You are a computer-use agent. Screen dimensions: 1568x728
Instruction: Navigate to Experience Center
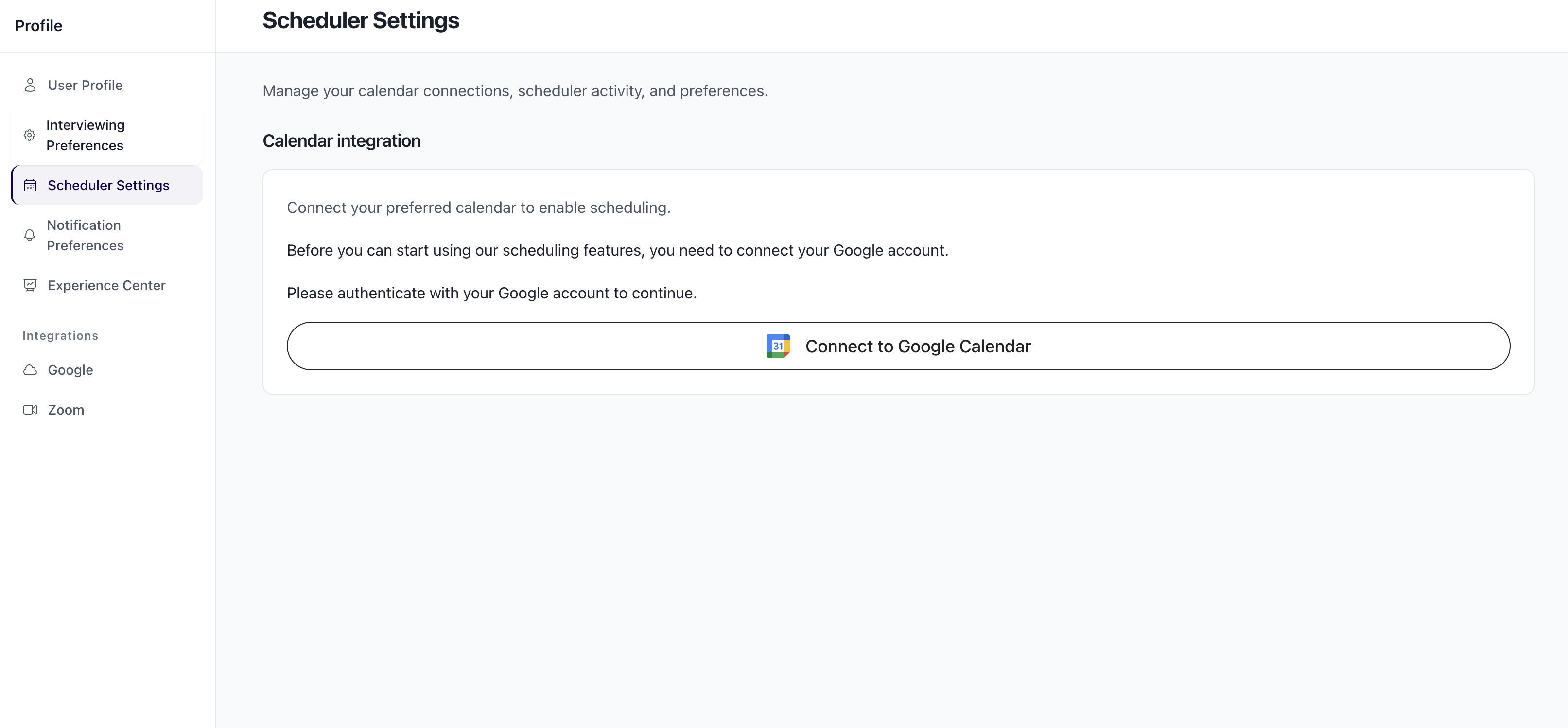[107, 285]
